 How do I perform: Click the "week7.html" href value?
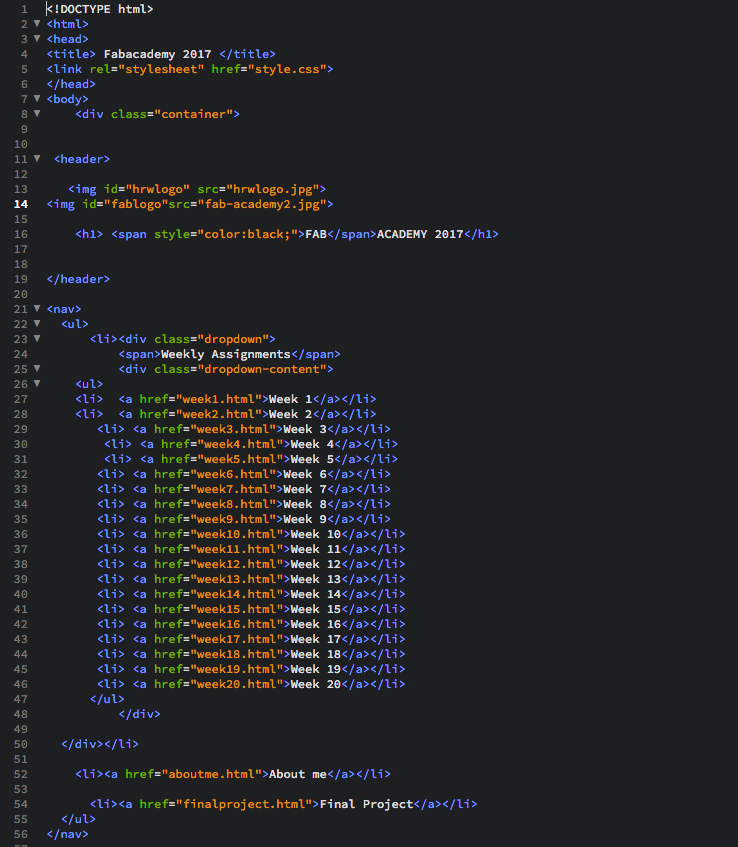click(x=233, y=489)
